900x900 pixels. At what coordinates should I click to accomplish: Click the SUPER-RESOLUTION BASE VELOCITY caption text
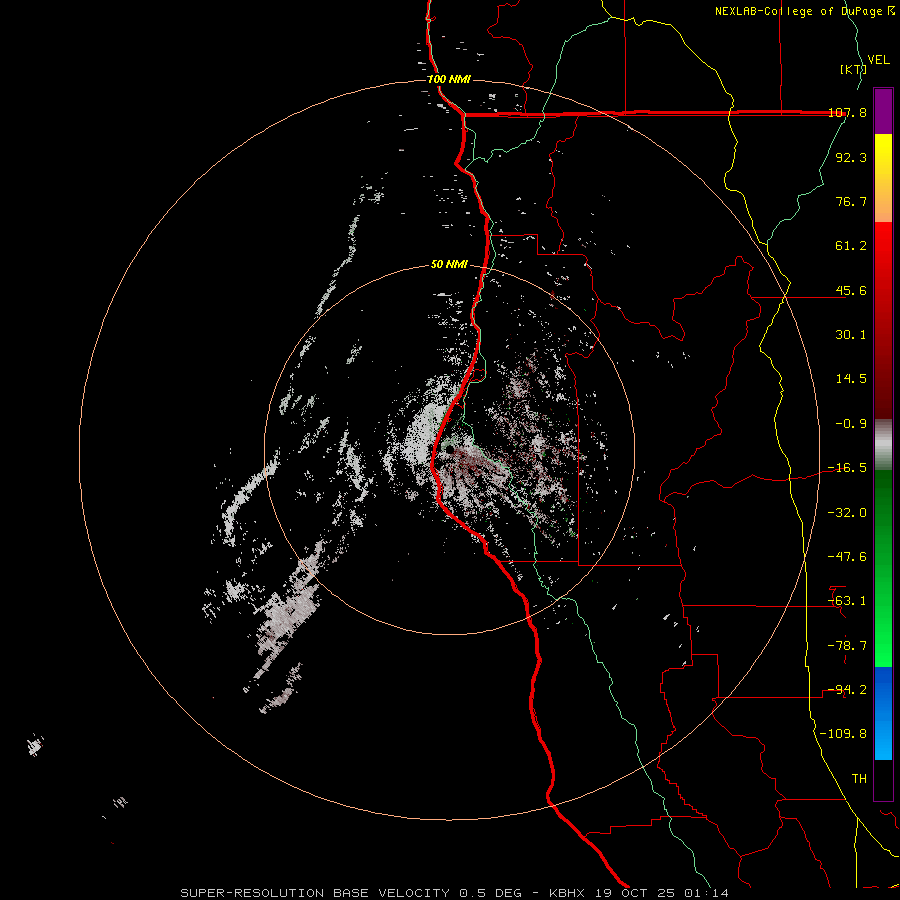(315, 893)
